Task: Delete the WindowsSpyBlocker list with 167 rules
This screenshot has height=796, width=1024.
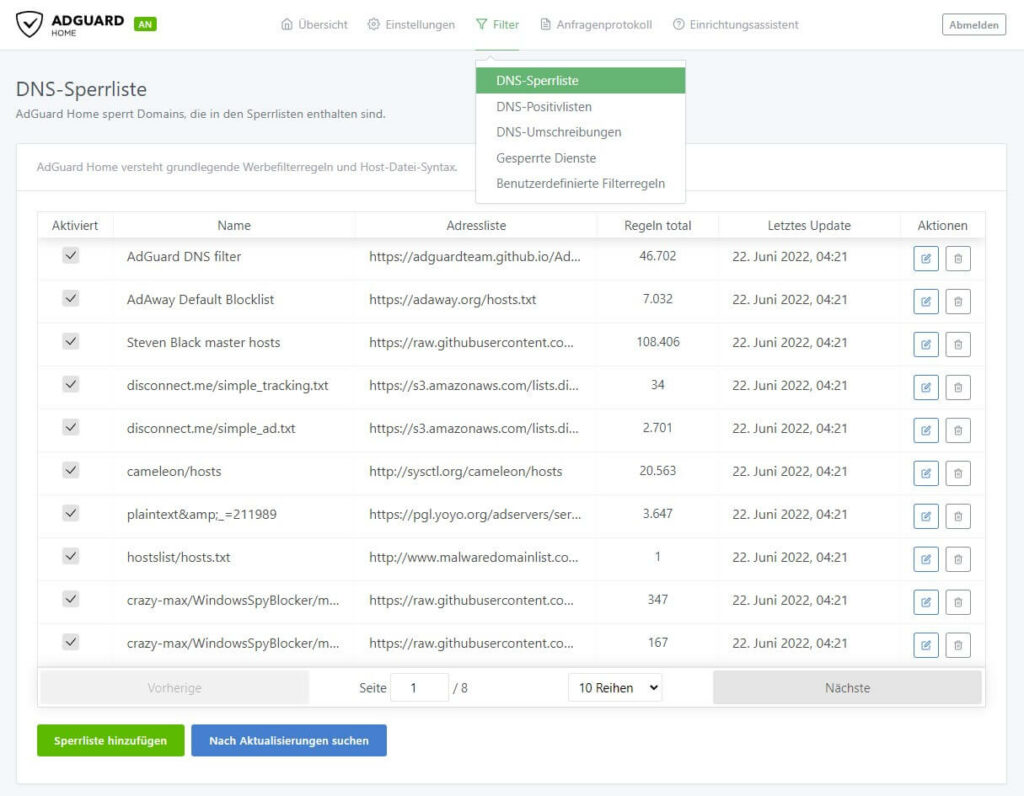Action: 957,645
